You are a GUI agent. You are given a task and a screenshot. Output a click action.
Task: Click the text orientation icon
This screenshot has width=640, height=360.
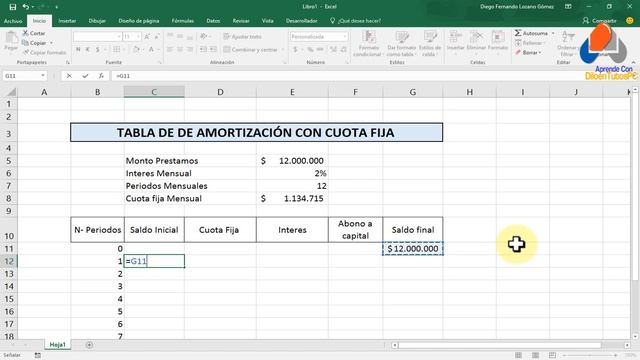pyautogui.click(x=204, y=37)
